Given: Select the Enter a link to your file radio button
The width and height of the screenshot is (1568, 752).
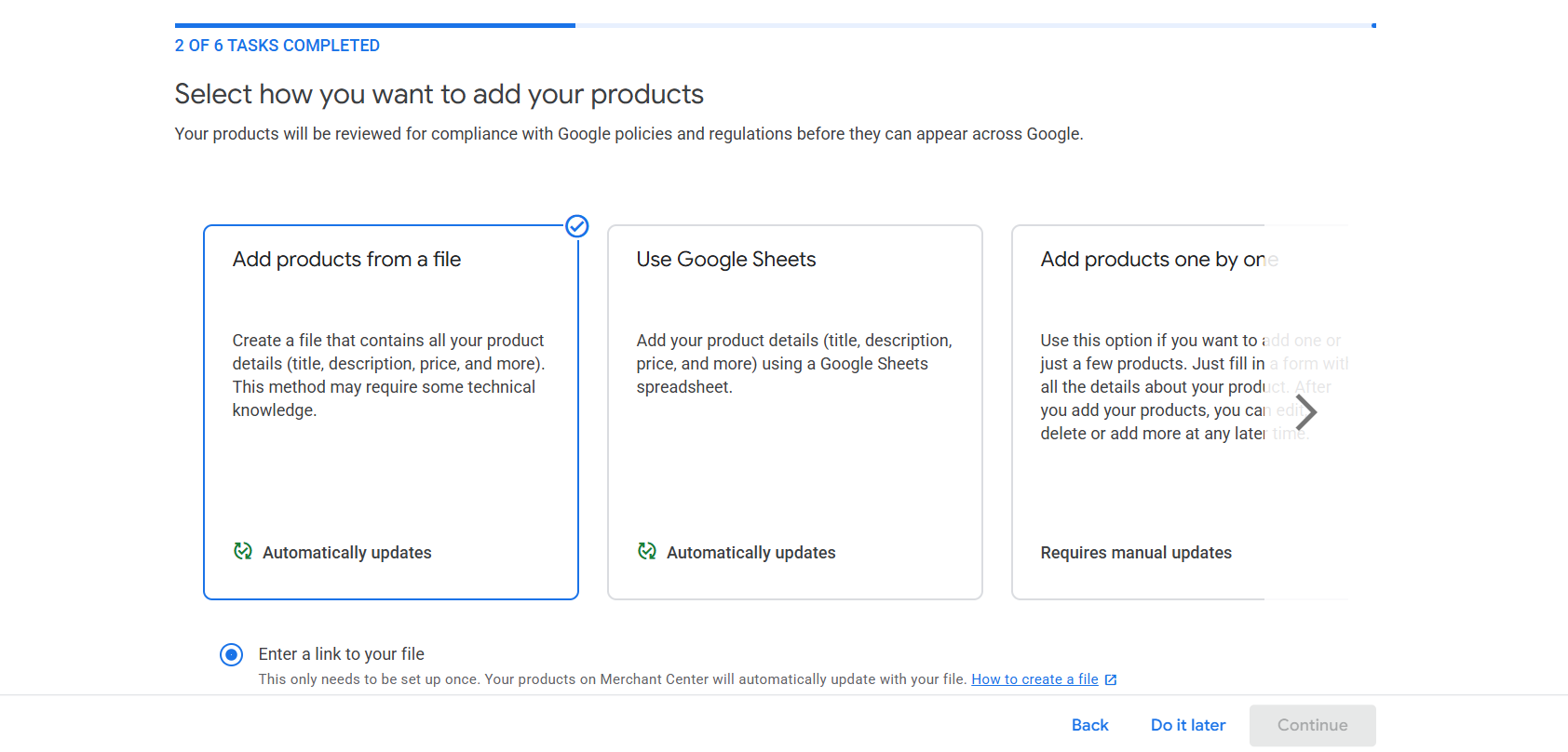Looking at the screenshot, I should (231, 655).
